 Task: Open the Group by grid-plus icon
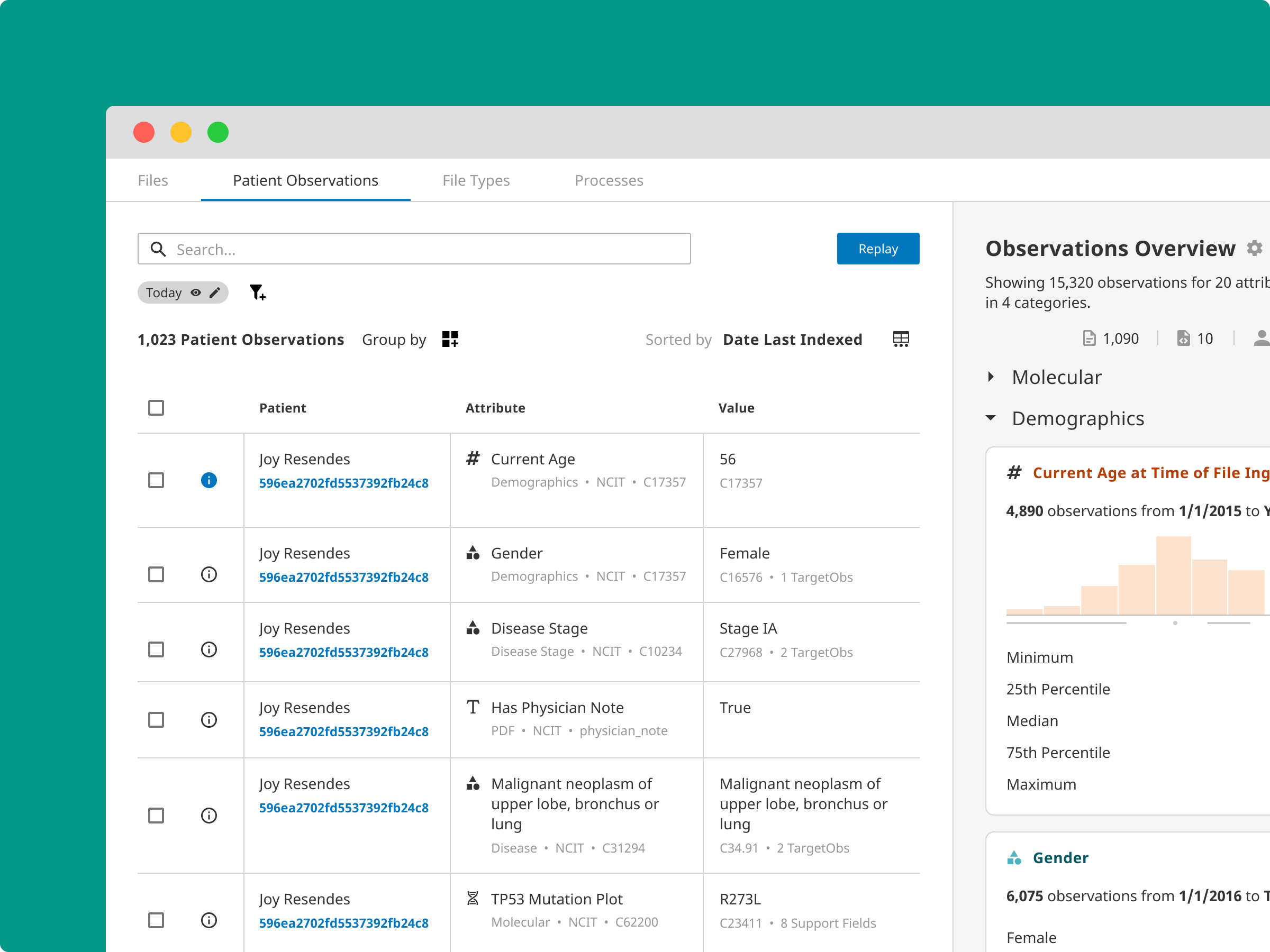pyautogui.click(x=450, y=339)
